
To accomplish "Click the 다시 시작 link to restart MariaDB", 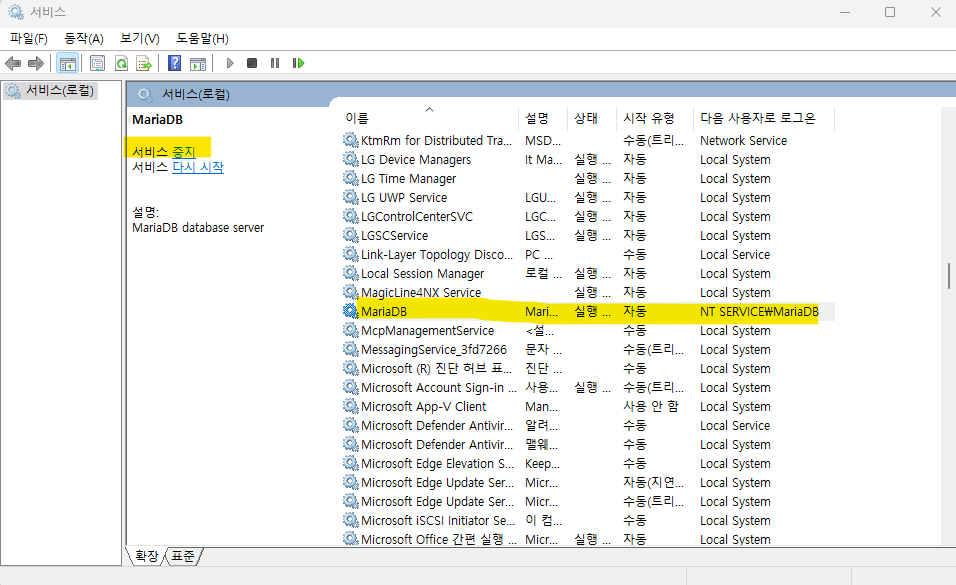I will [x=198, y=167].
